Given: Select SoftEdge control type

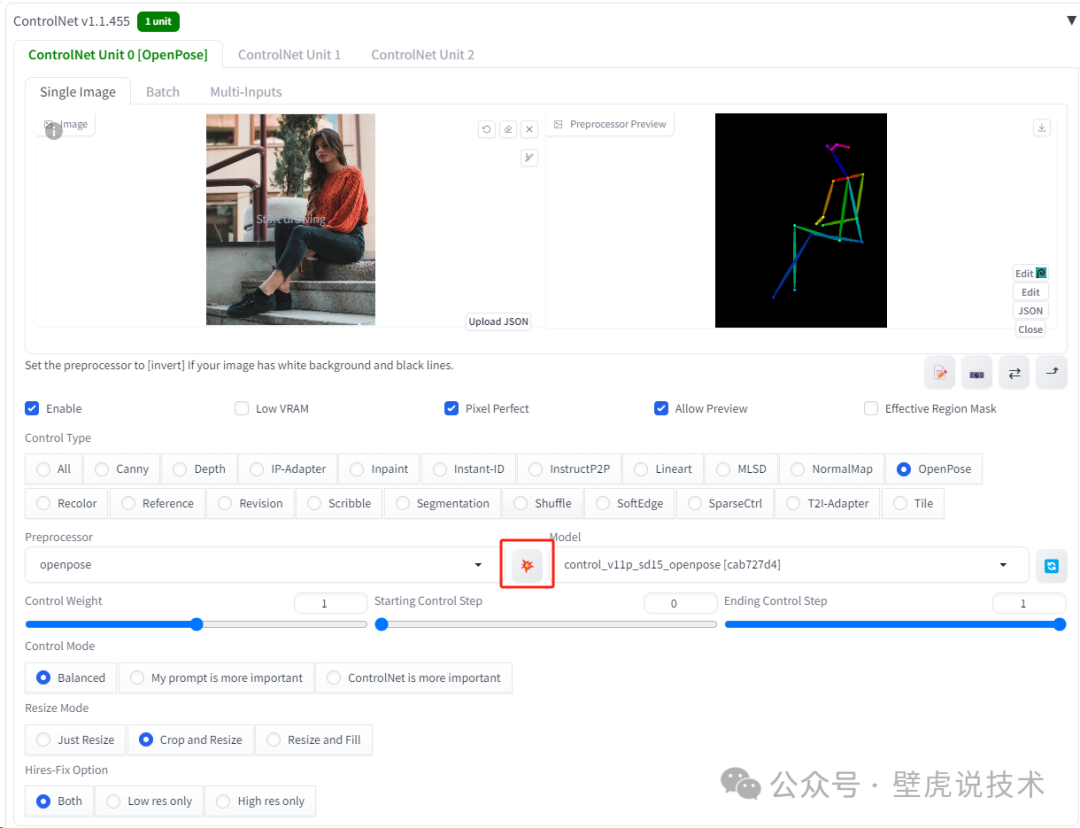Looking at the screenshot, I should coord(630,504).
